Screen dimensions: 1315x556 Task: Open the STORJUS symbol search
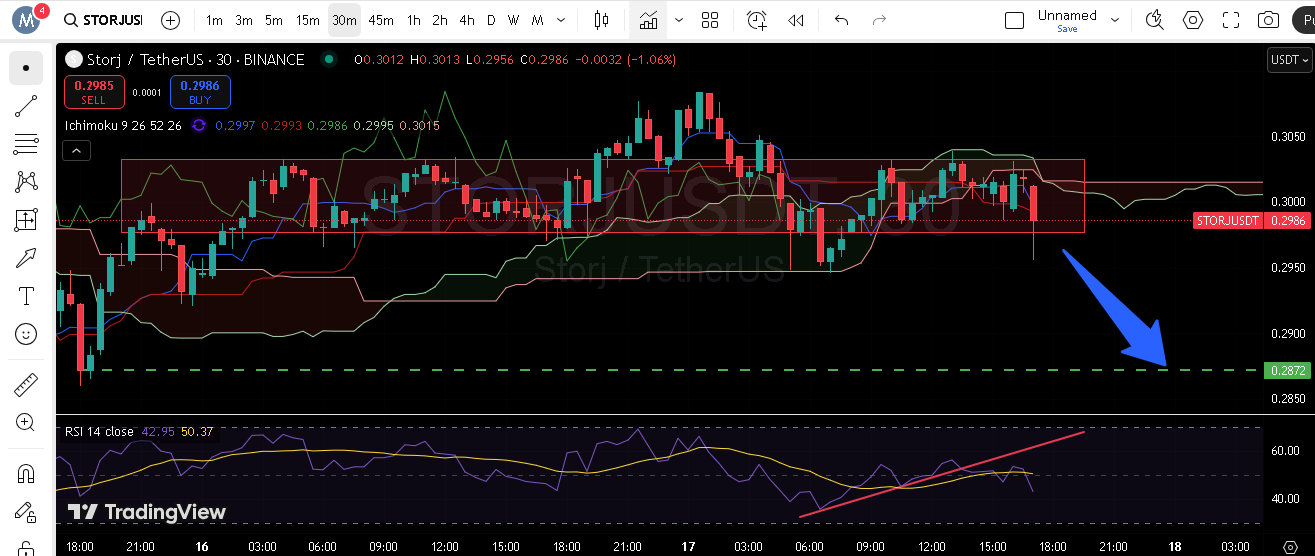103,20
